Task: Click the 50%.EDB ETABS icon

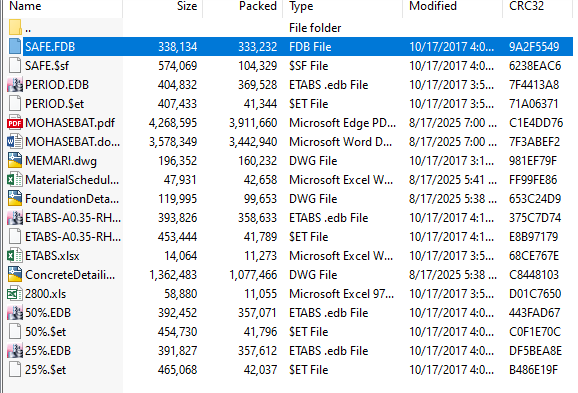Action: pos(15,313)
